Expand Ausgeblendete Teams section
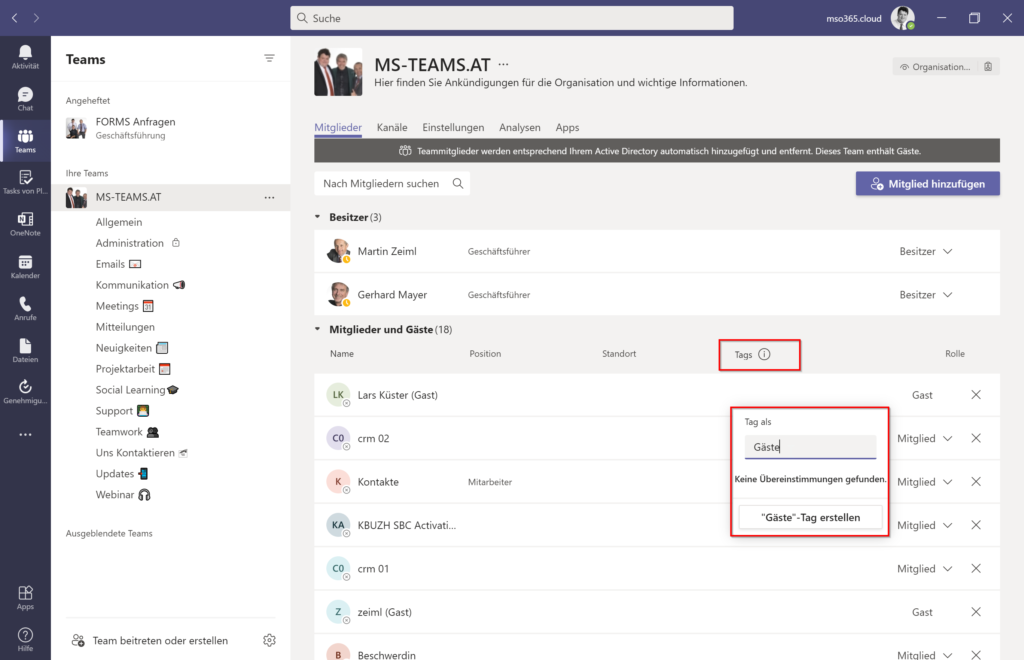The height and width of the screenshot is (660, 1024). 109,533
